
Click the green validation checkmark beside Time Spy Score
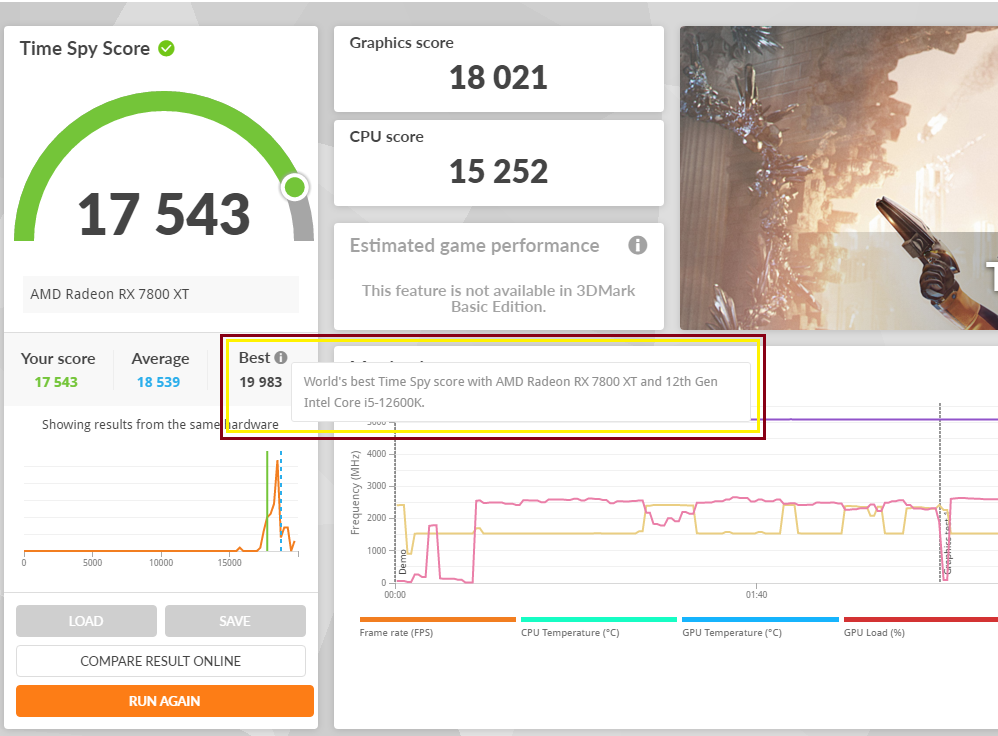(166, 48)
